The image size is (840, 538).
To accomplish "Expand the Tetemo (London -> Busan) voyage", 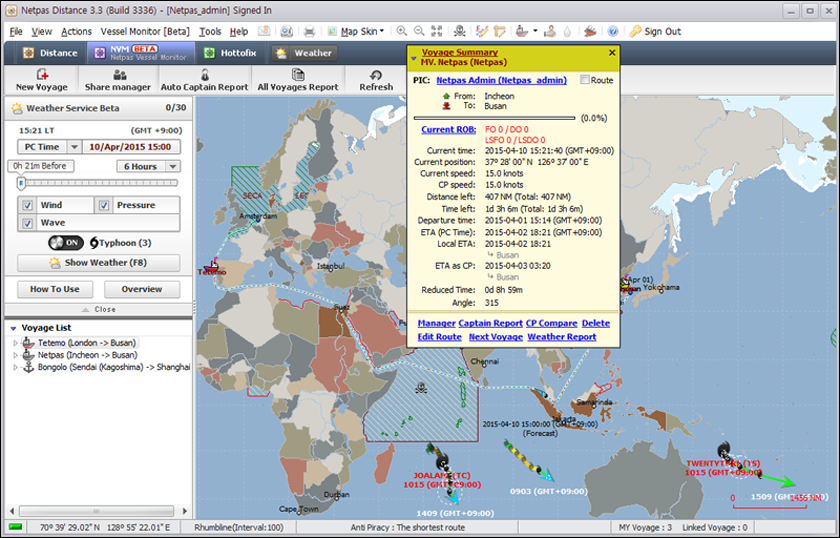I will (15, 343).
